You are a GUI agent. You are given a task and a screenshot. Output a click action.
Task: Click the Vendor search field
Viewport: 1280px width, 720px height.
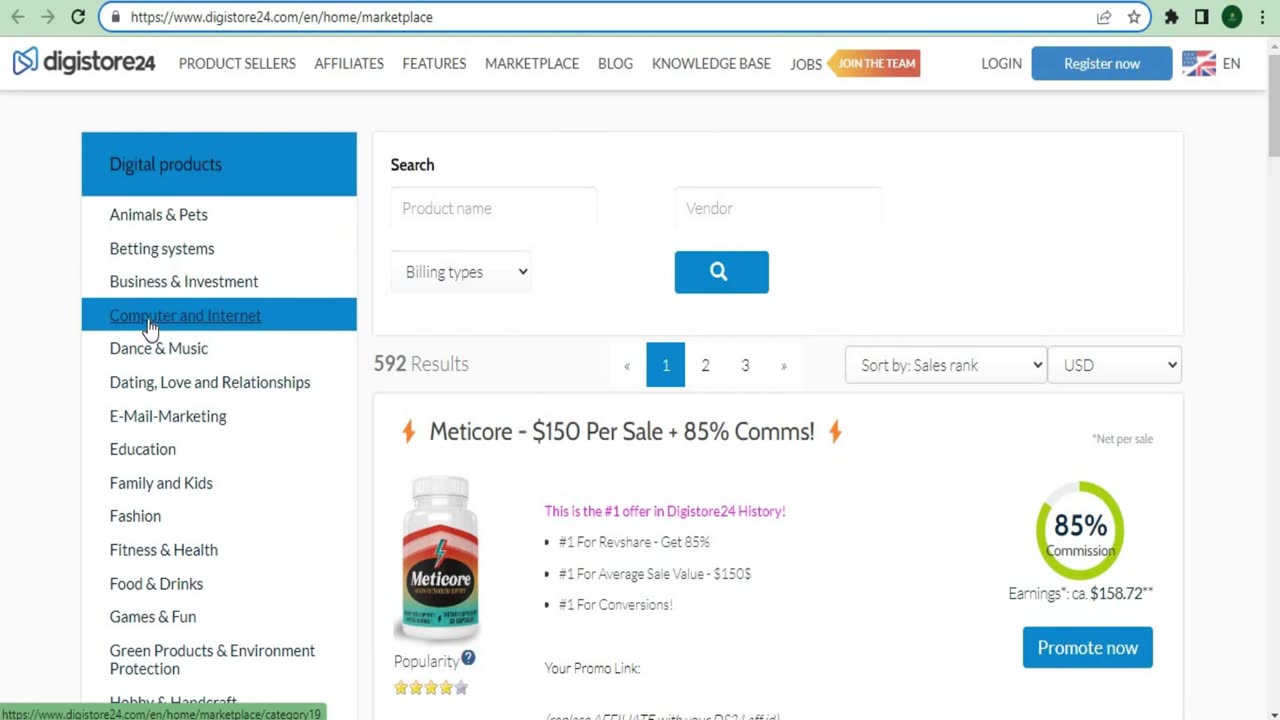tap(778, 208)
